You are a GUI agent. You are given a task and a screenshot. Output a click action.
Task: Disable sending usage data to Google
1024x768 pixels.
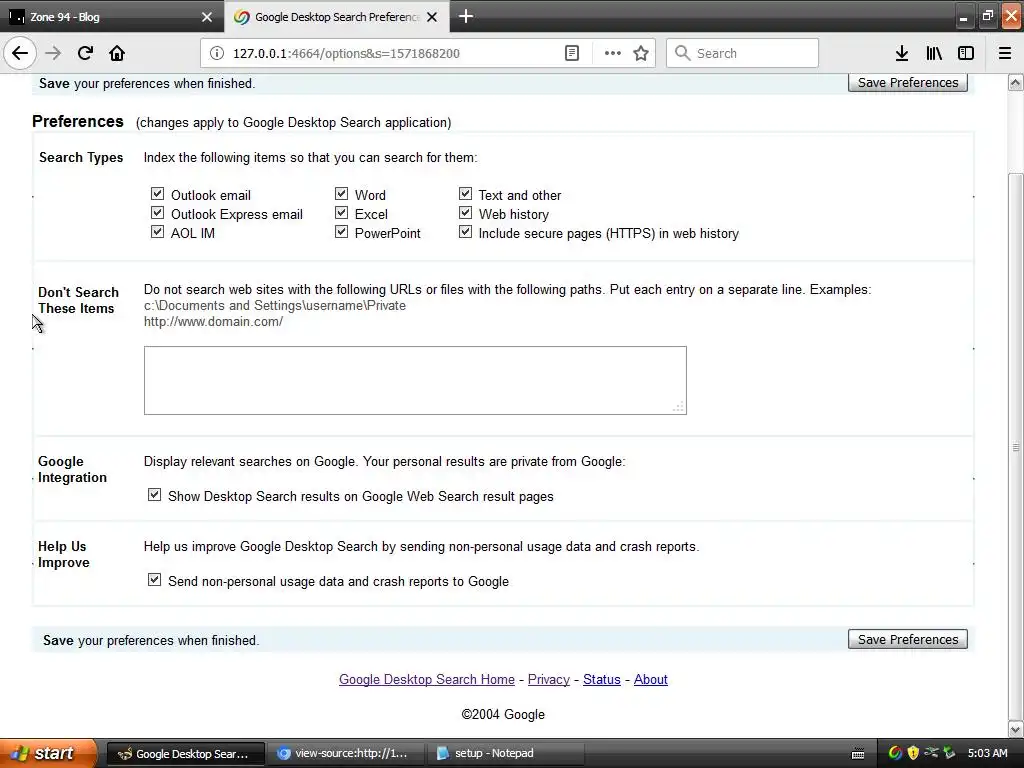coord(154,579)
